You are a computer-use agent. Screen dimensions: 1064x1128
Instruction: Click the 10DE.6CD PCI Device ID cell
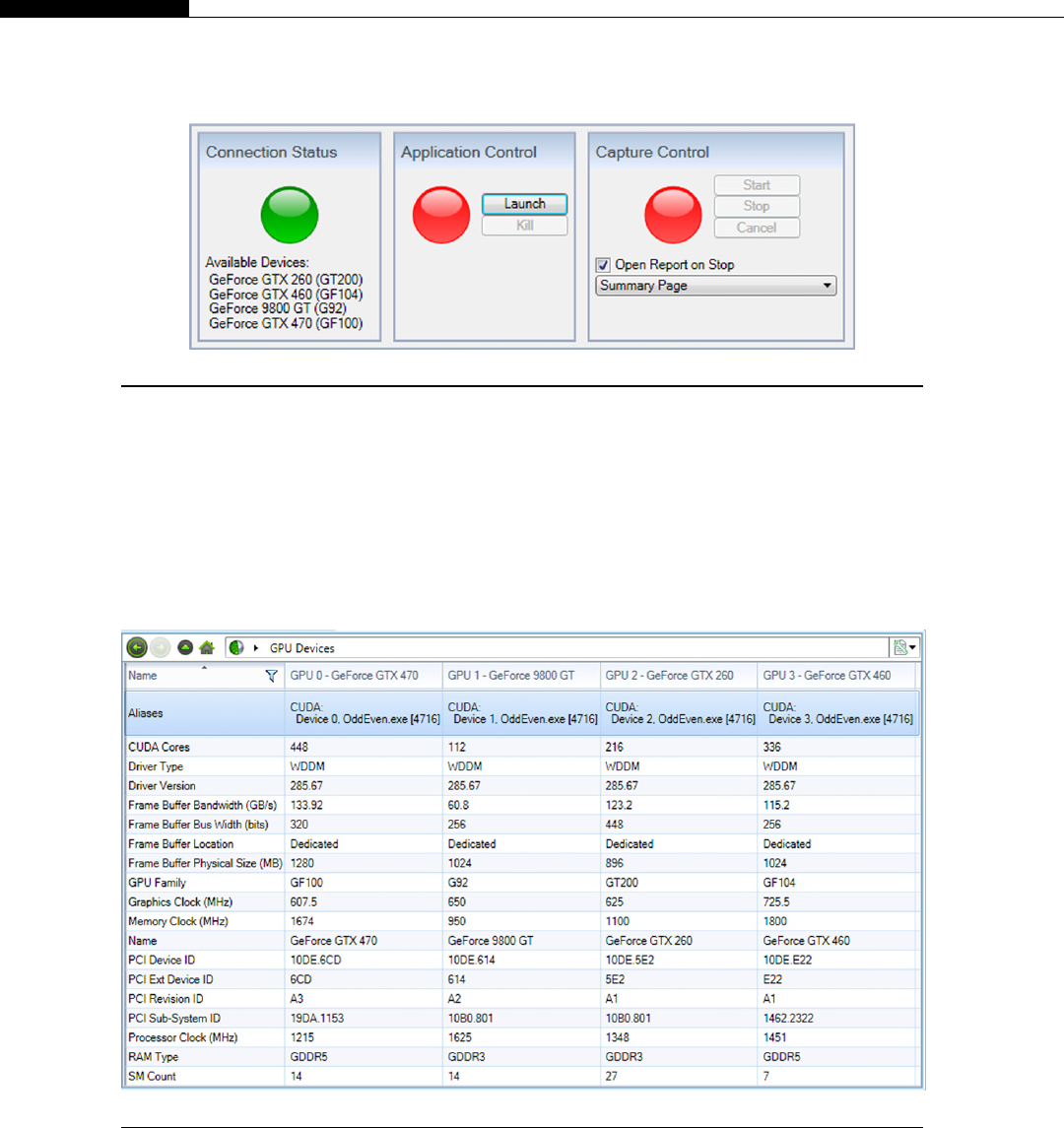tap(316, 961)
